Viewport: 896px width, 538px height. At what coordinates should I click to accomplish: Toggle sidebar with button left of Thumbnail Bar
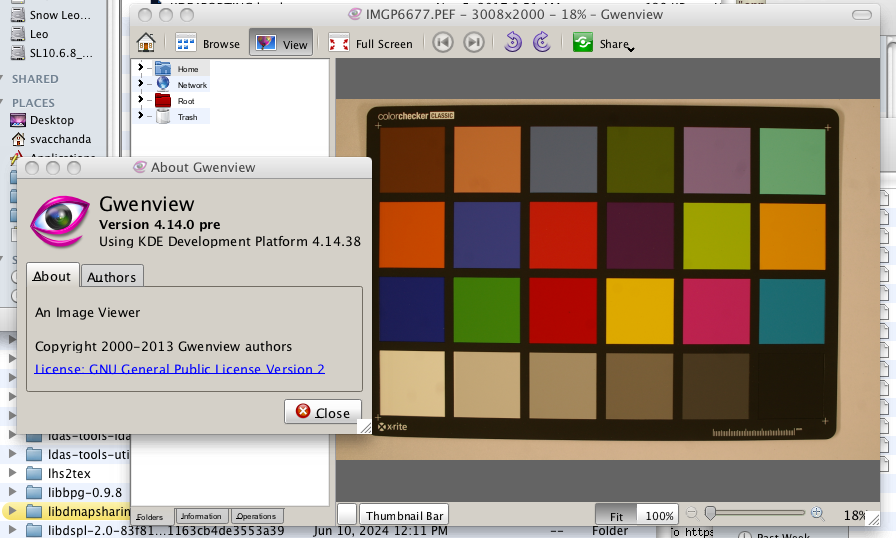tap(347, 514)
